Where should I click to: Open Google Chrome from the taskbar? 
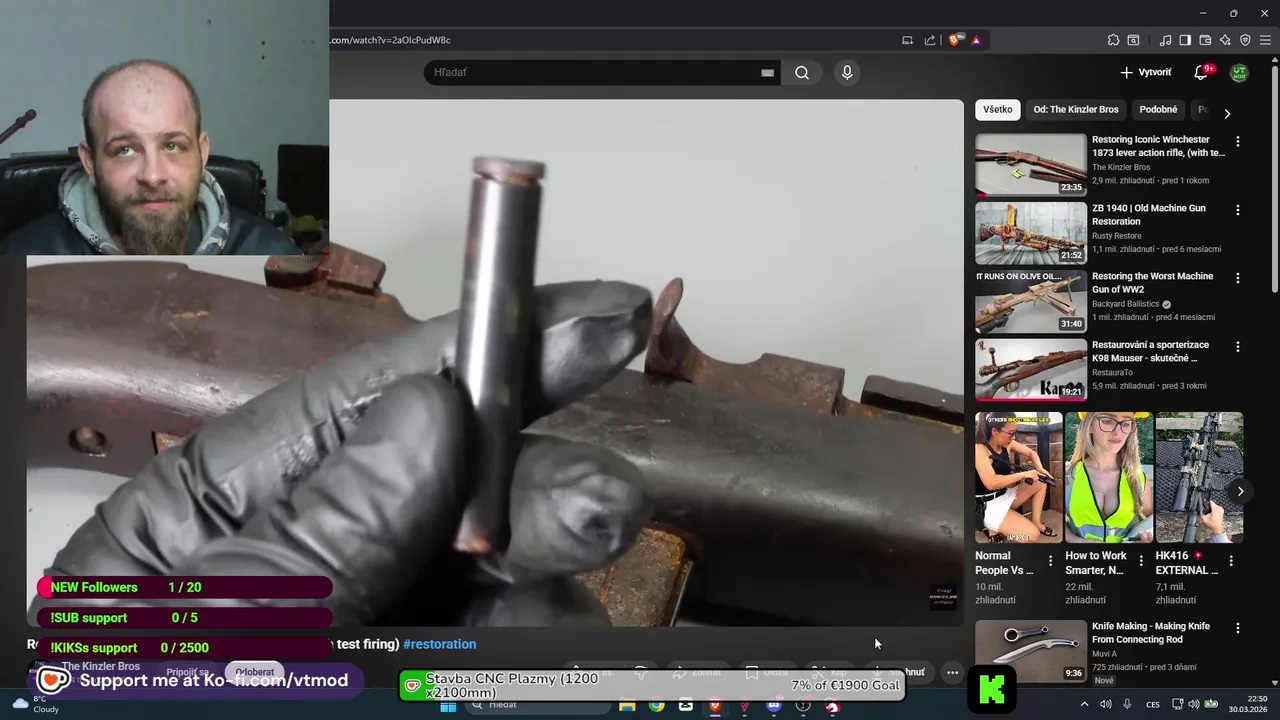click(656, 706)
